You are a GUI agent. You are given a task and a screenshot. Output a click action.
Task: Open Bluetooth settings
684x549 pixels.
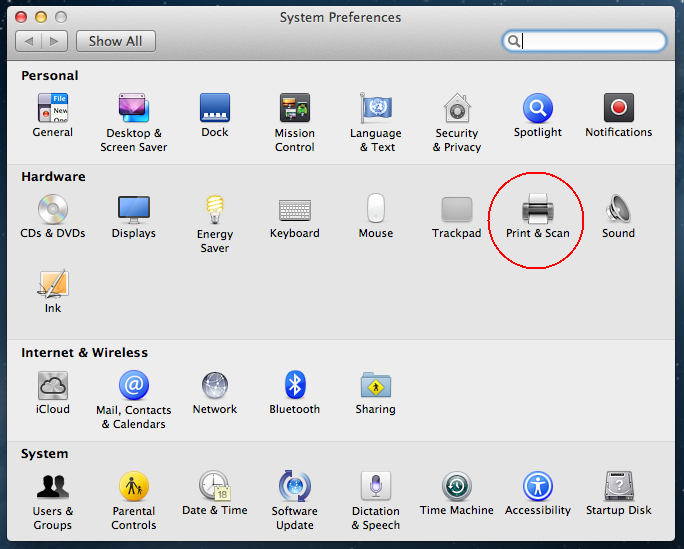pyautogui.click(x=295, y=386)
